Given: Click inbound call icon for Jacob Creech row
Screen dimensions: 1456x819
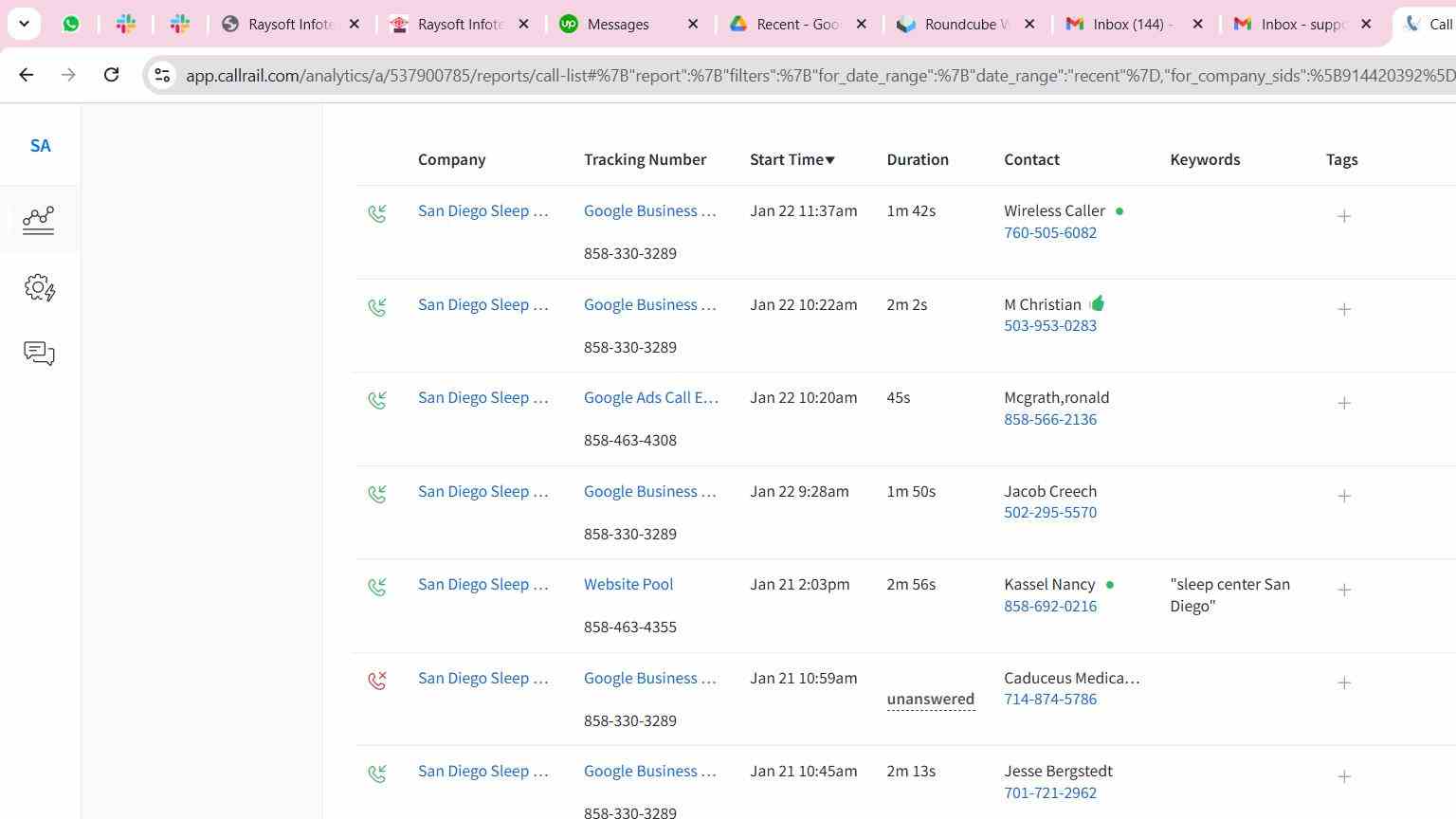Looking at the screenshot, I should tap(377, 494).
